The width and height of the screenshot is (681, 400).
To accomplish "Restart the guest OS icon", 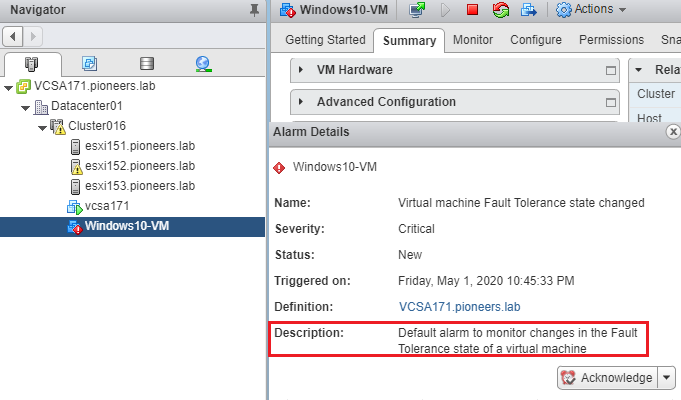I will point(500,10).
